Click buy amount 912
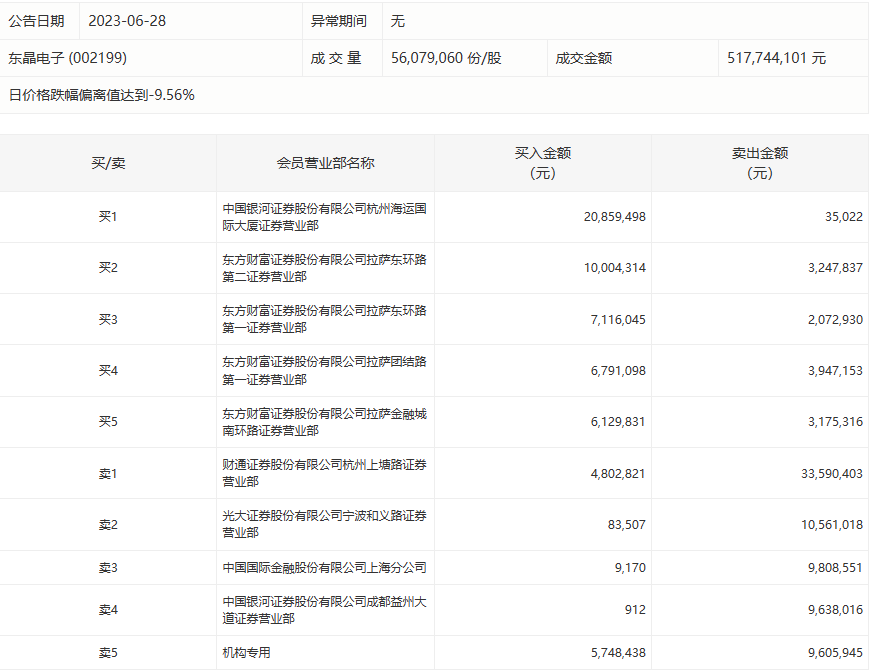The image size is (870, 672). tap(635, 610)
